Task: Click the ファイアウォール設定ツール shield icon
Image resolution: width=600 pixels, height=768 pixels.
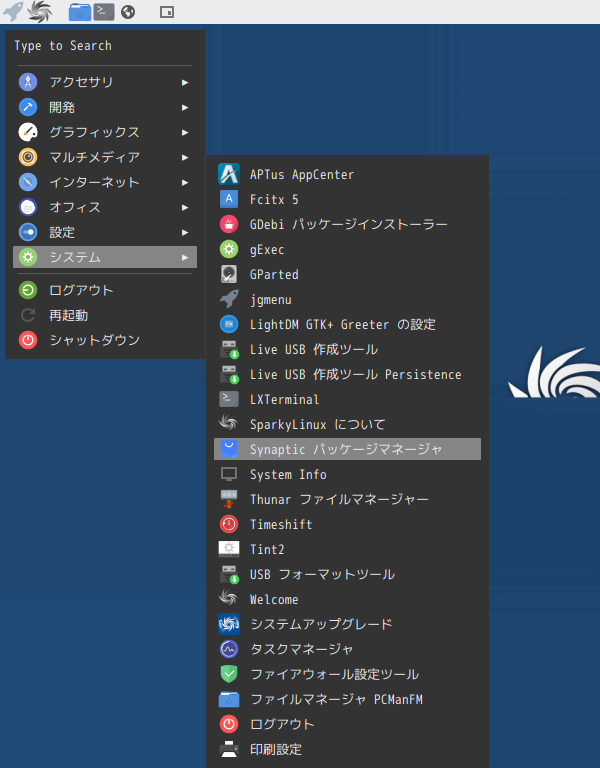Action: point(229,673)
